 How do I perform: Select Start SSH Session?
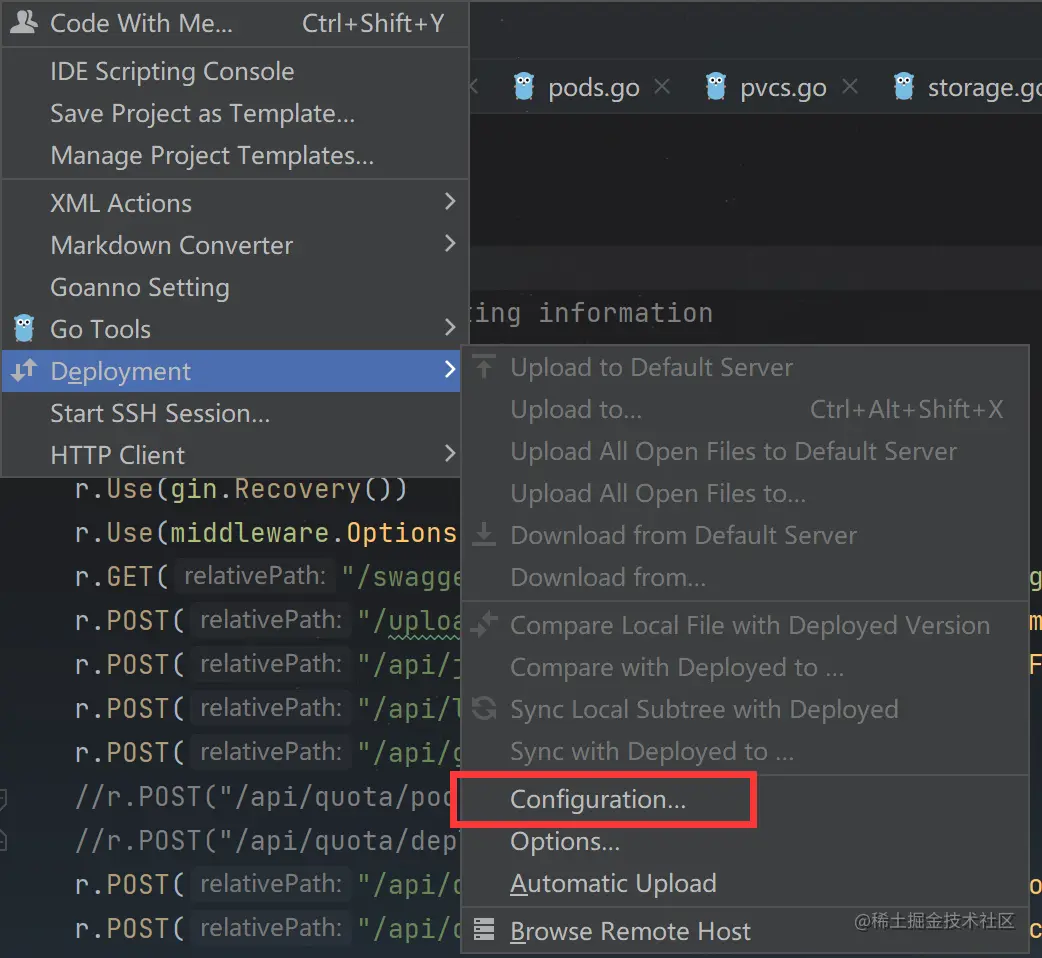(x=231, y=413)
